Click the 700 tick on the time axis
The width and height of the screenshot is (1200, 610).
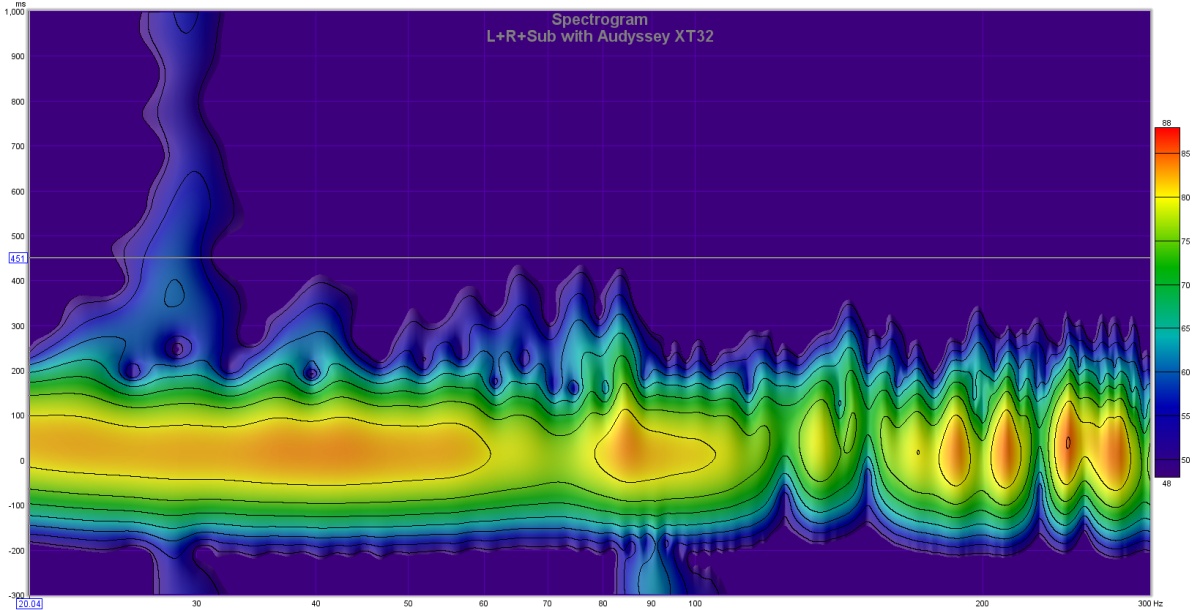(x=17, y=147)
